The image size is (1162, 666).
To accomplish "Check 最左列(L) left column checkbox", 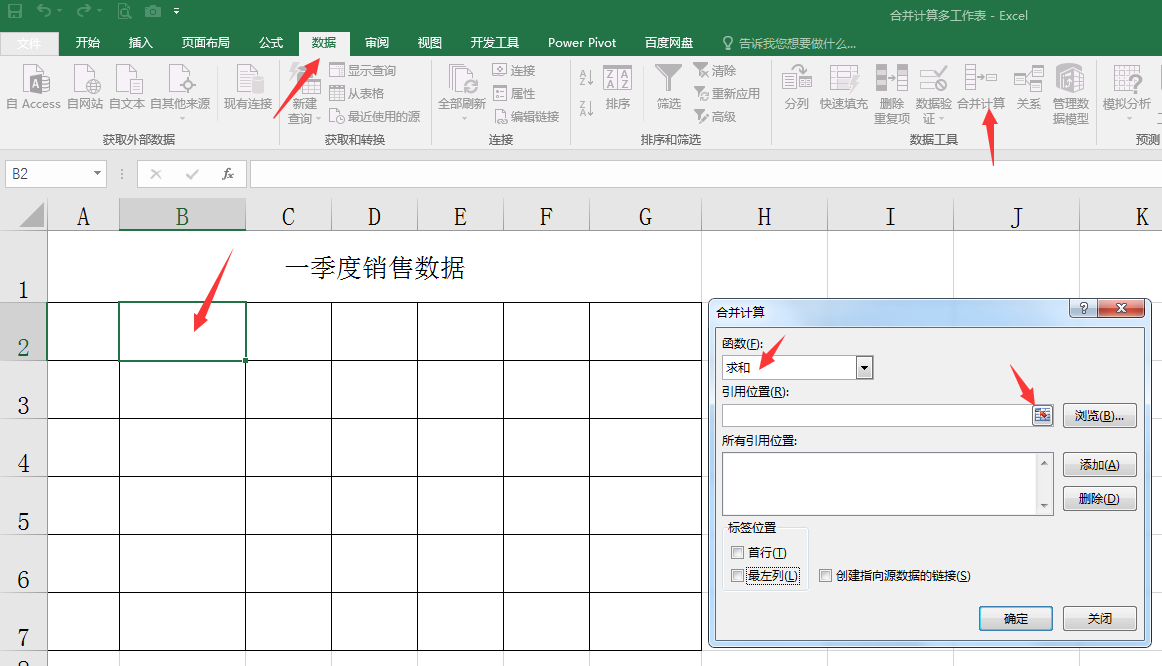I will (737, 576).
